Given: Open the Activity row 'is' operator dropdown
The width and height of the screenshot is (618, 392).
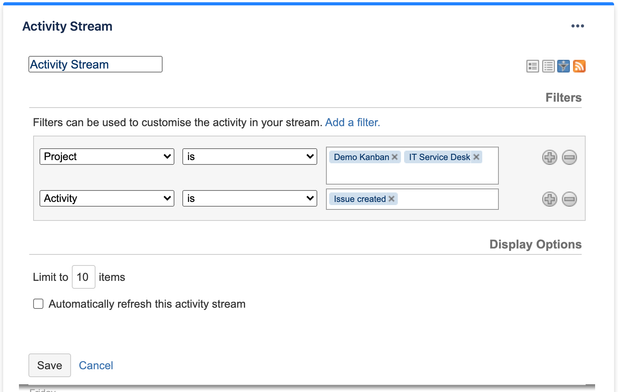Looking at the screenshot, I should 249,198.
